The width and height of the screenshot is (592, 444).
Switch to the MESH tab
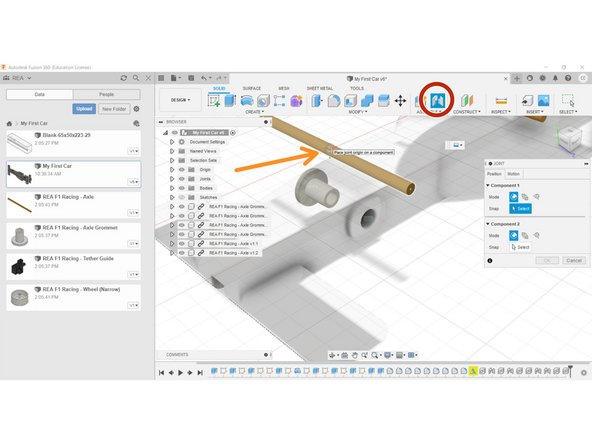(x=284, y=88)
